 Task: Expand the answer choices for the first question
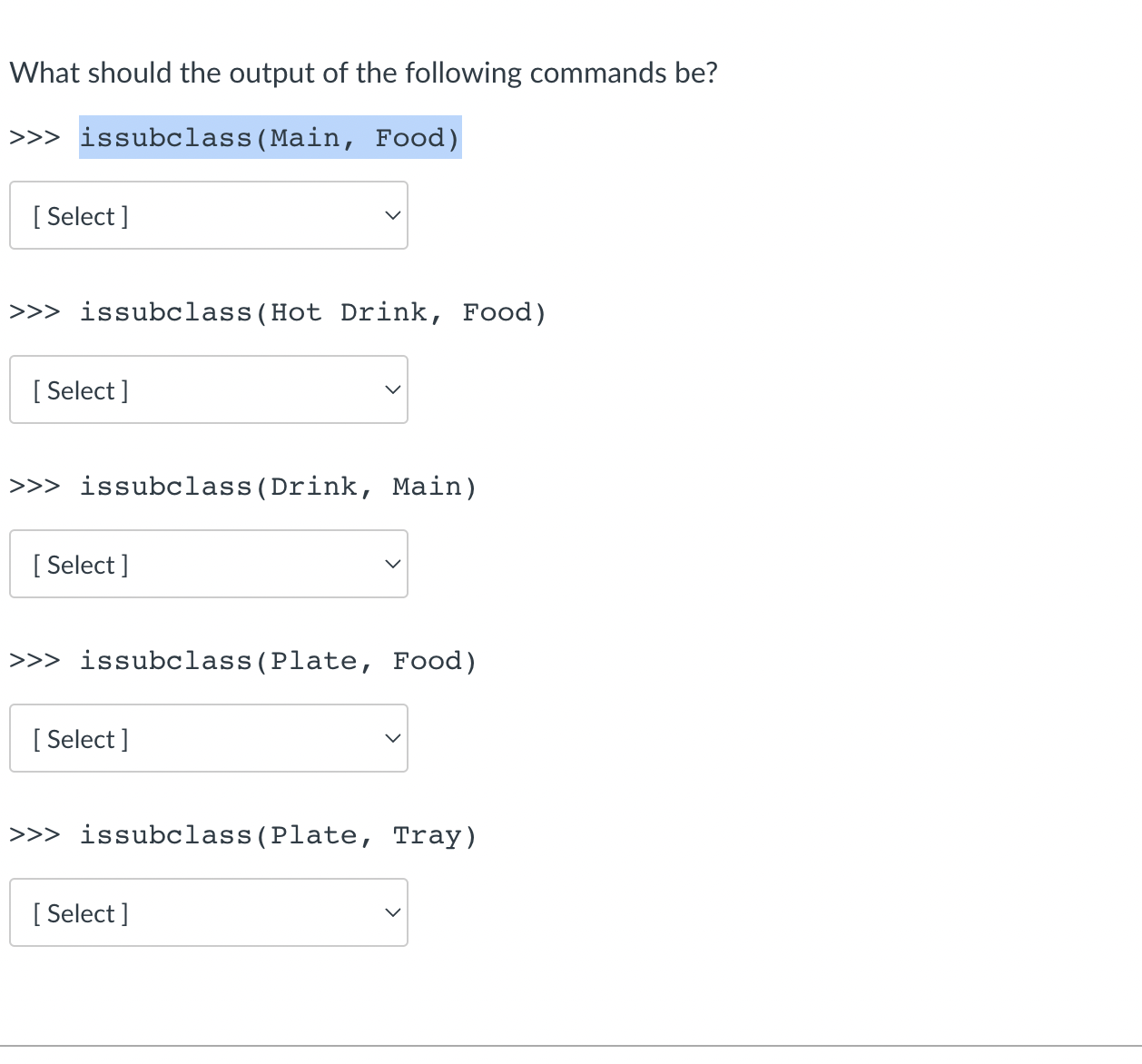coord(209,215)
